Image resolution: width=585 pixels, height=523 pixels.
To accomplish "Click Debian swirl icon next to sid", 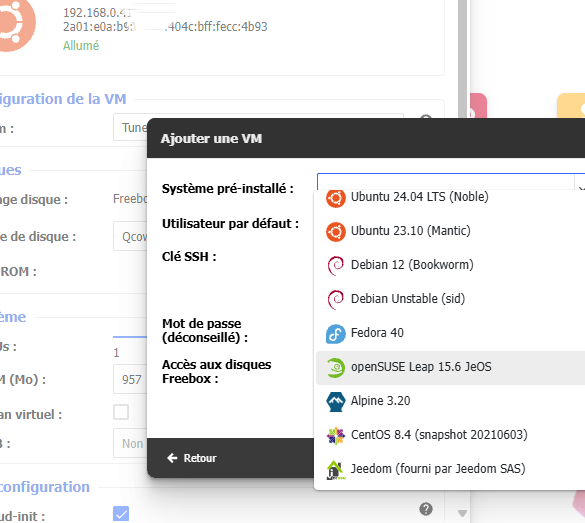I will click(335, 300).
